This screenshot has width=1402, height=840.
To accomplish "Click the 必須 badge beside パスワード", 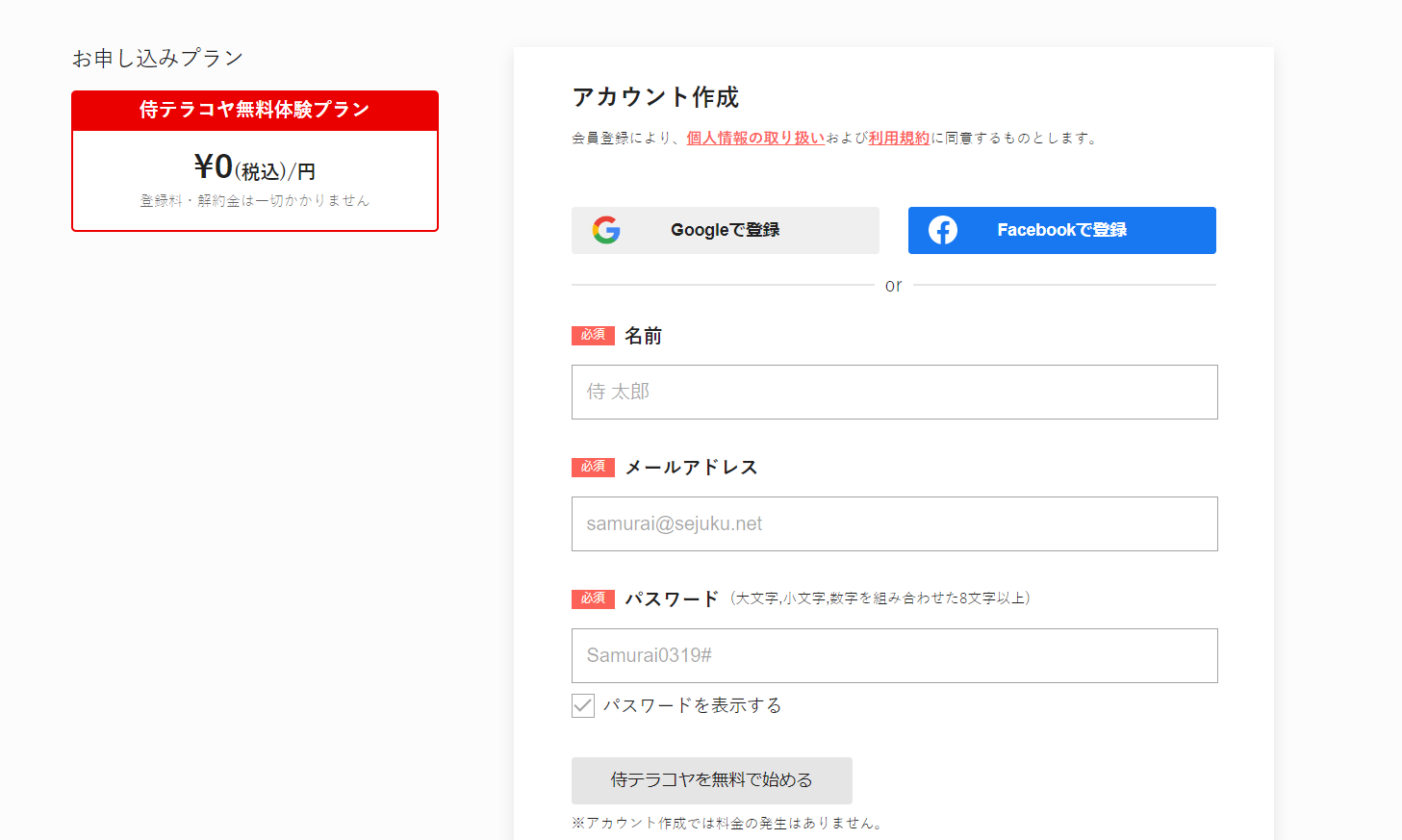I will 593,598.
